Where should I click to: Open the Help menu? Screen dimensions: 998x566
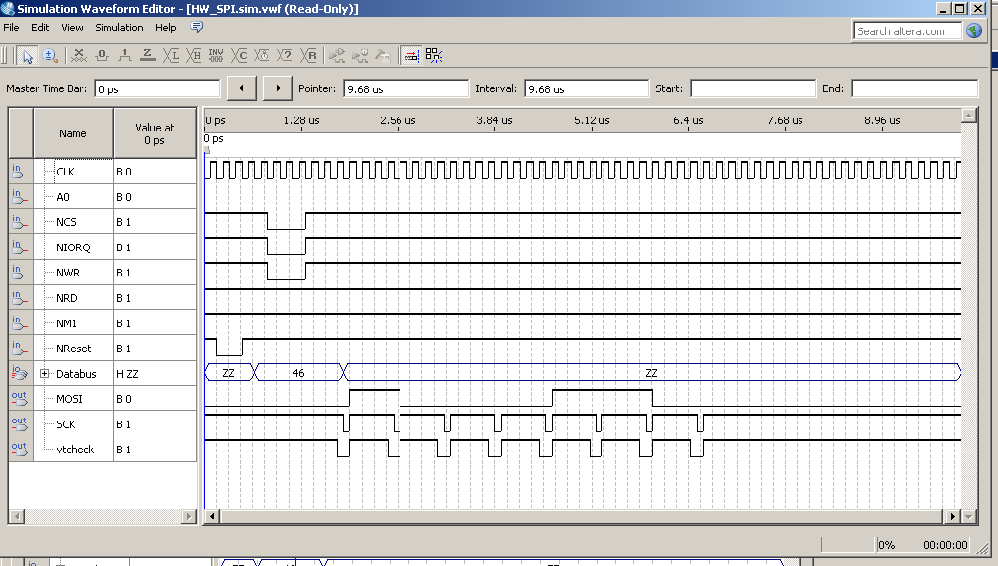click(165, 27)
